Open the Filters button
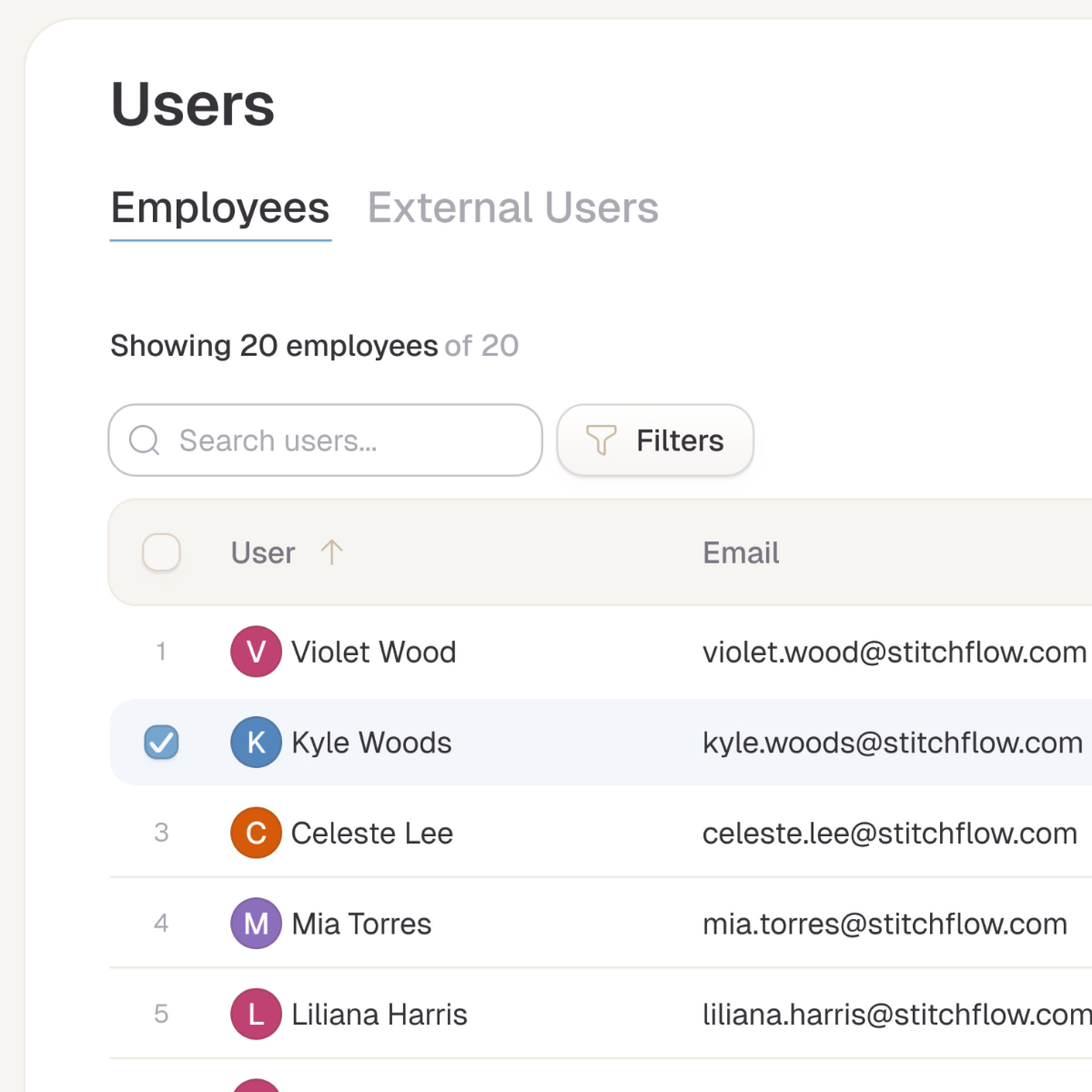Viewport: 1092px width, 1092px height. point(655,440)
